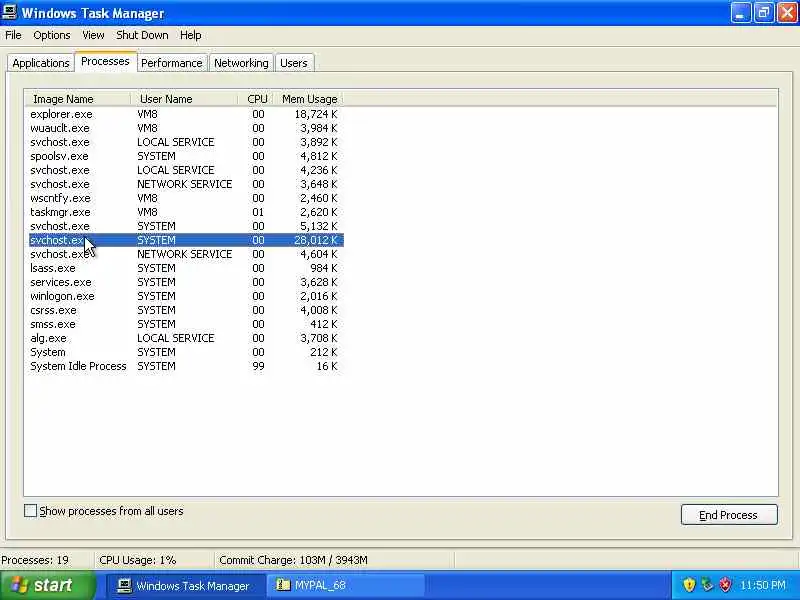The height and width of the screenshot is (600, 800).
Task: Switch to the Networking tab
Action: (x=241, y=63)
